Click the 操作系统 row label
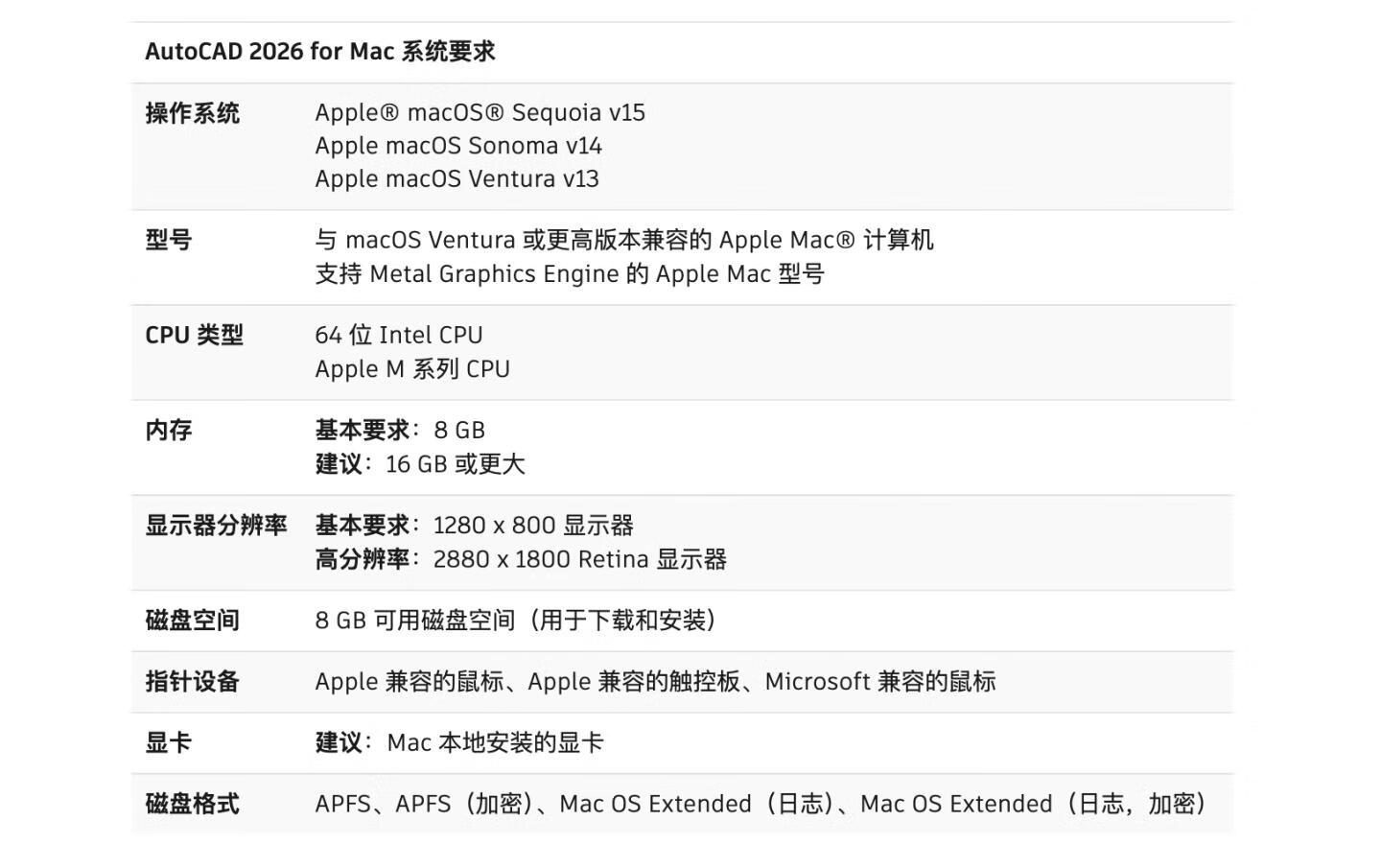Image resolution: width=1381 pixels, height=868 pixels. tap(192, 113)
